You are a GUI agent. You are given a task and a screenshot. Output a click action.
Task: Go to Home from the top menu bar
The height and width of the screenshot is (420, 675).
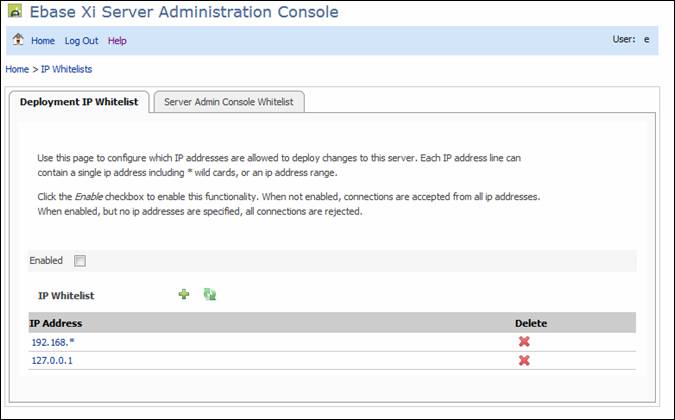coord(43,41)
